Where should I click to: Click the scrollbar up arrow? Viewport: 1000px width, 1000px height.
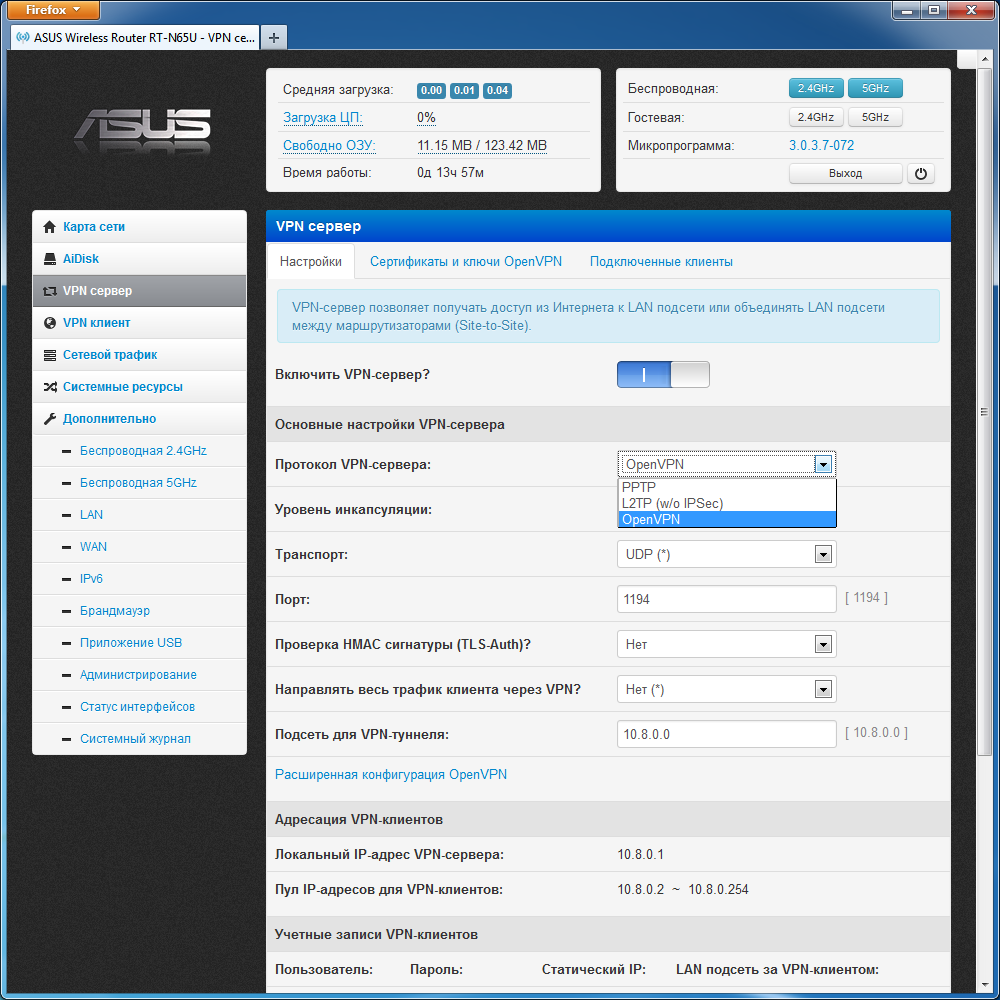coord(984,59)
